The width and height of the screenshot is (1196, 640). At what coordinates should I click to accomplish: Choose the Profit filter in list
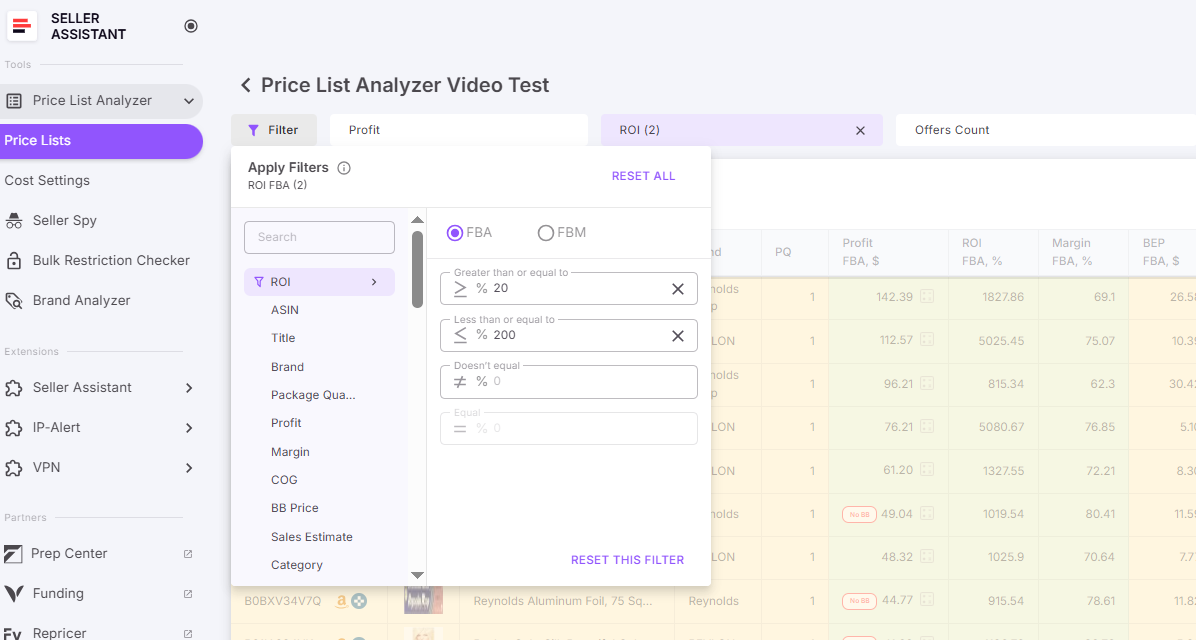tap(286, 423)
